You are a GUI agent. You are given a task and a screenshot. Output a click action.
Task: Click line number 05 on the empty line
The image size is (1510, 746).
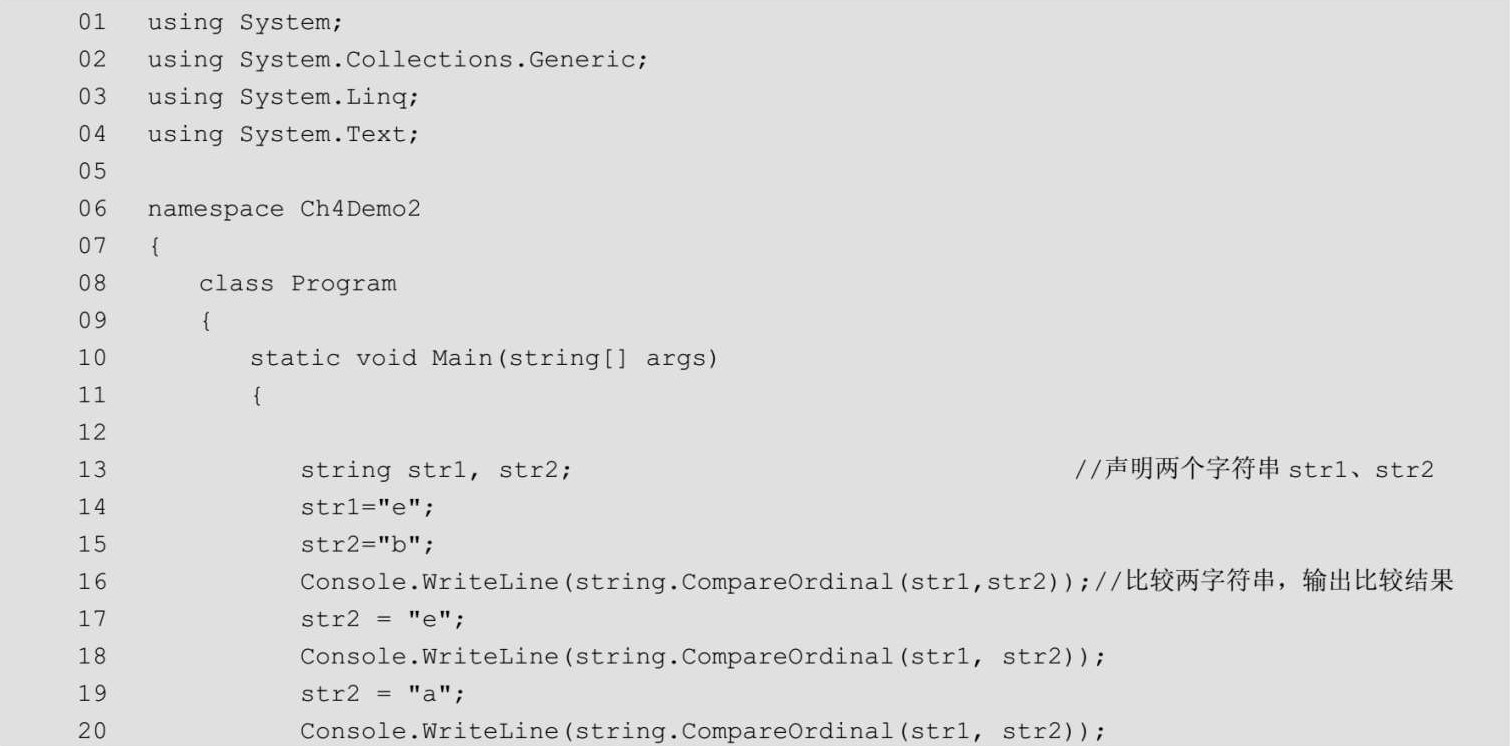[91, 171]
